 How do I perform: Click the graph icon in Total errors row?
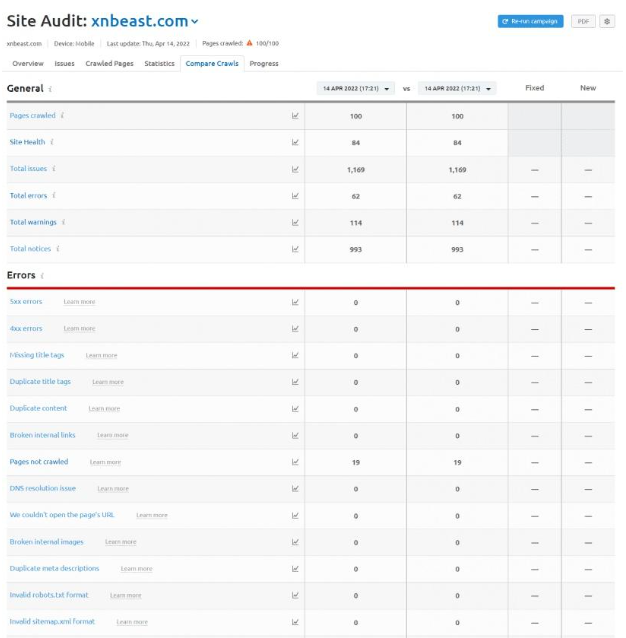click(x=295, y=196)
